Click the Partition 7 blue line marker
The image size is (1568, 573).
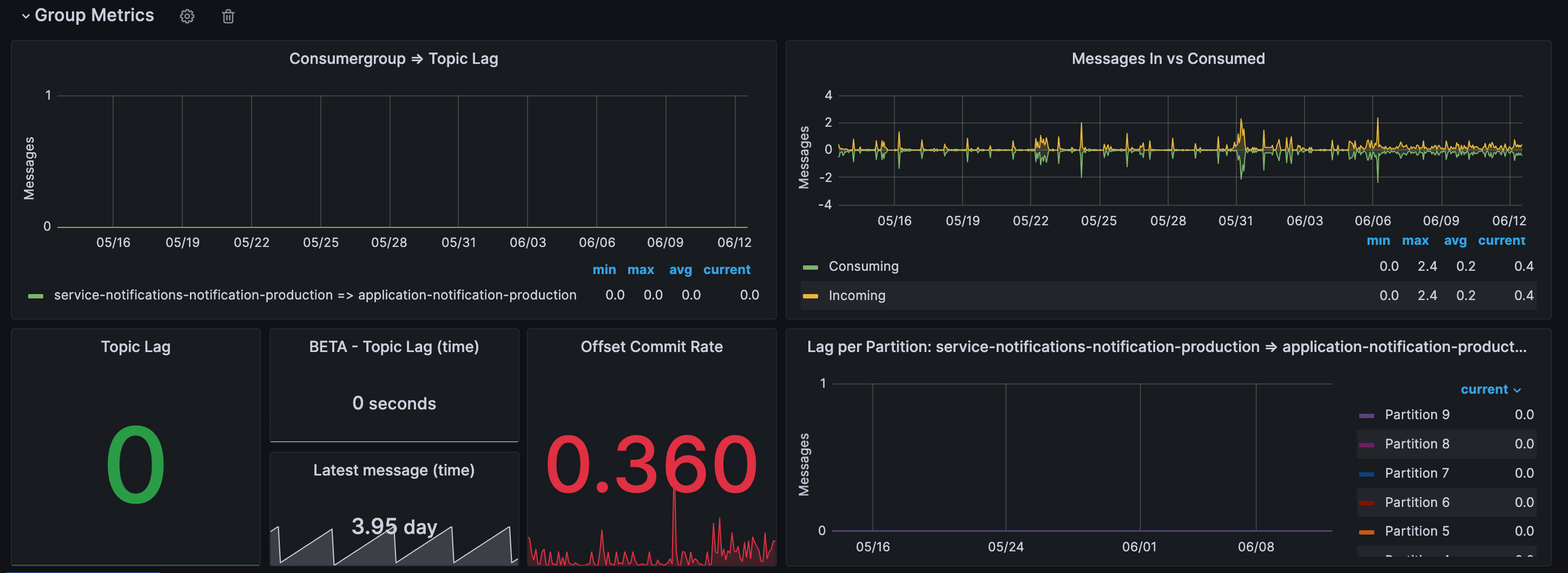[x=1367, y=473]
